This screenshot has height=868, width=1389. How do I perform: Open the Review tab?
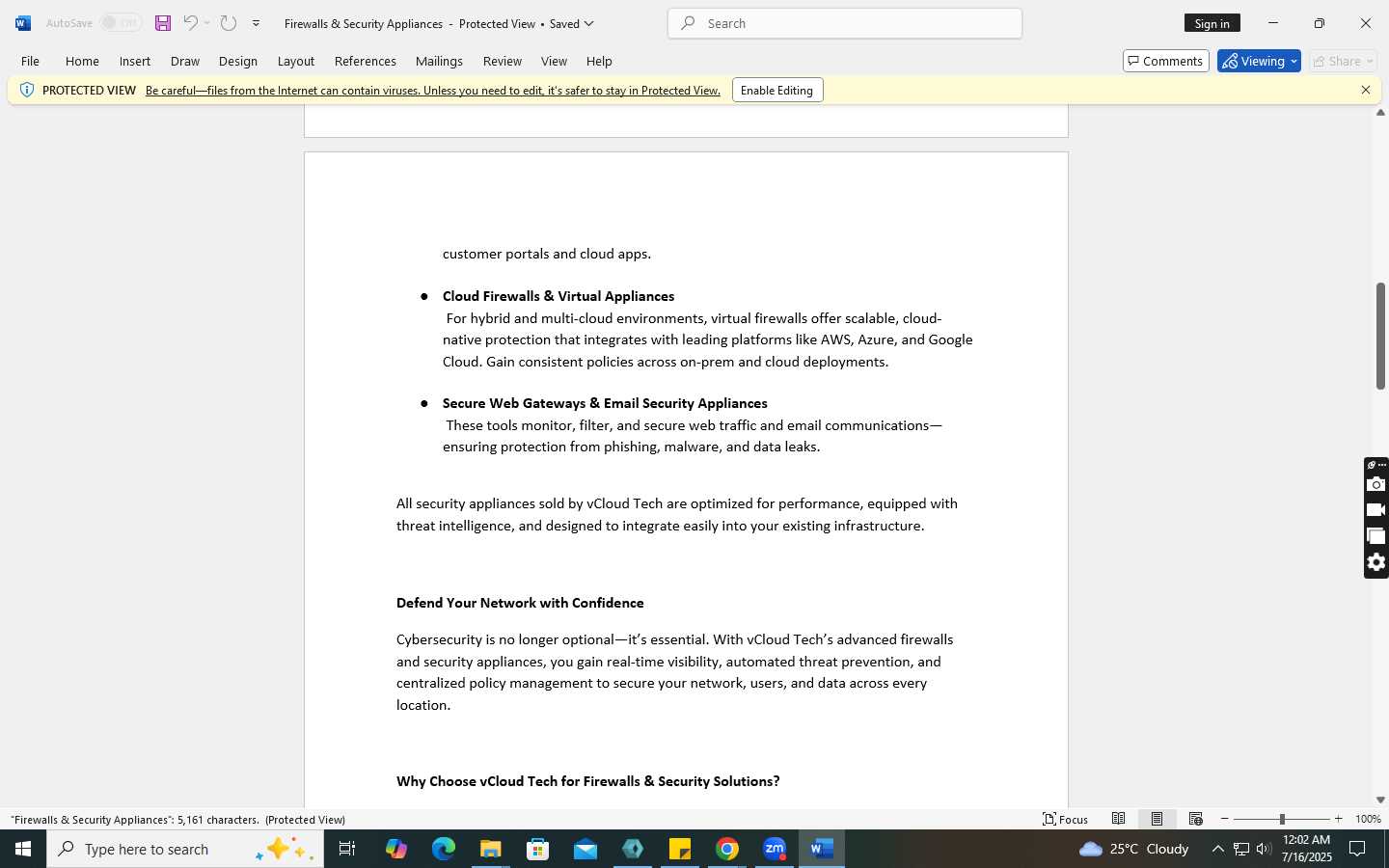tap(503, 61)
